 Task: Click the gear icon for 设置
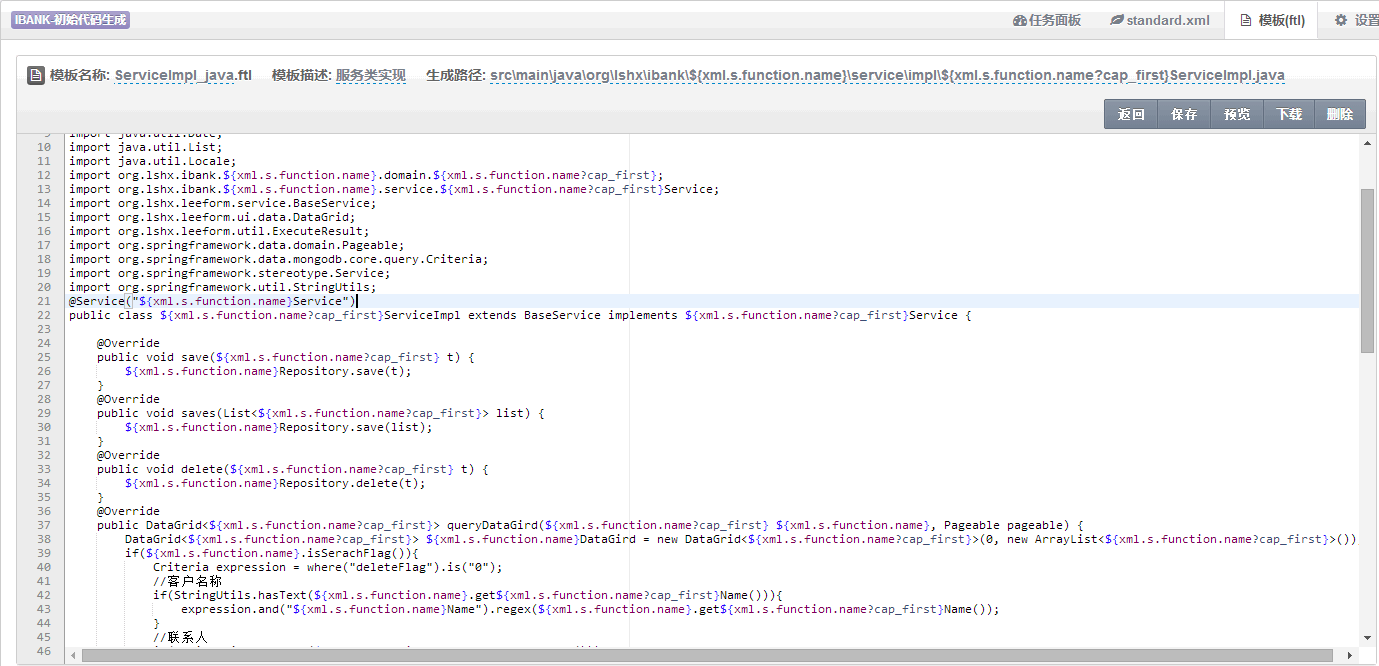[1341, 20]
